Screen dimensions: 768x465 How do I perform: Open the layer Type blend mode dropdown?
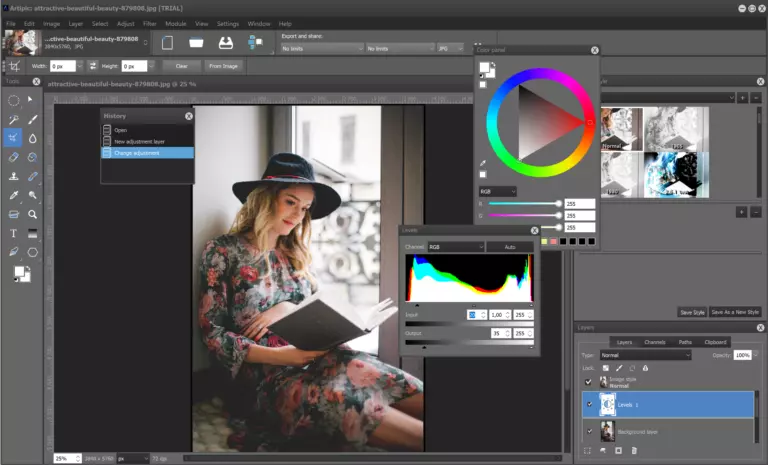coord(645,355)
